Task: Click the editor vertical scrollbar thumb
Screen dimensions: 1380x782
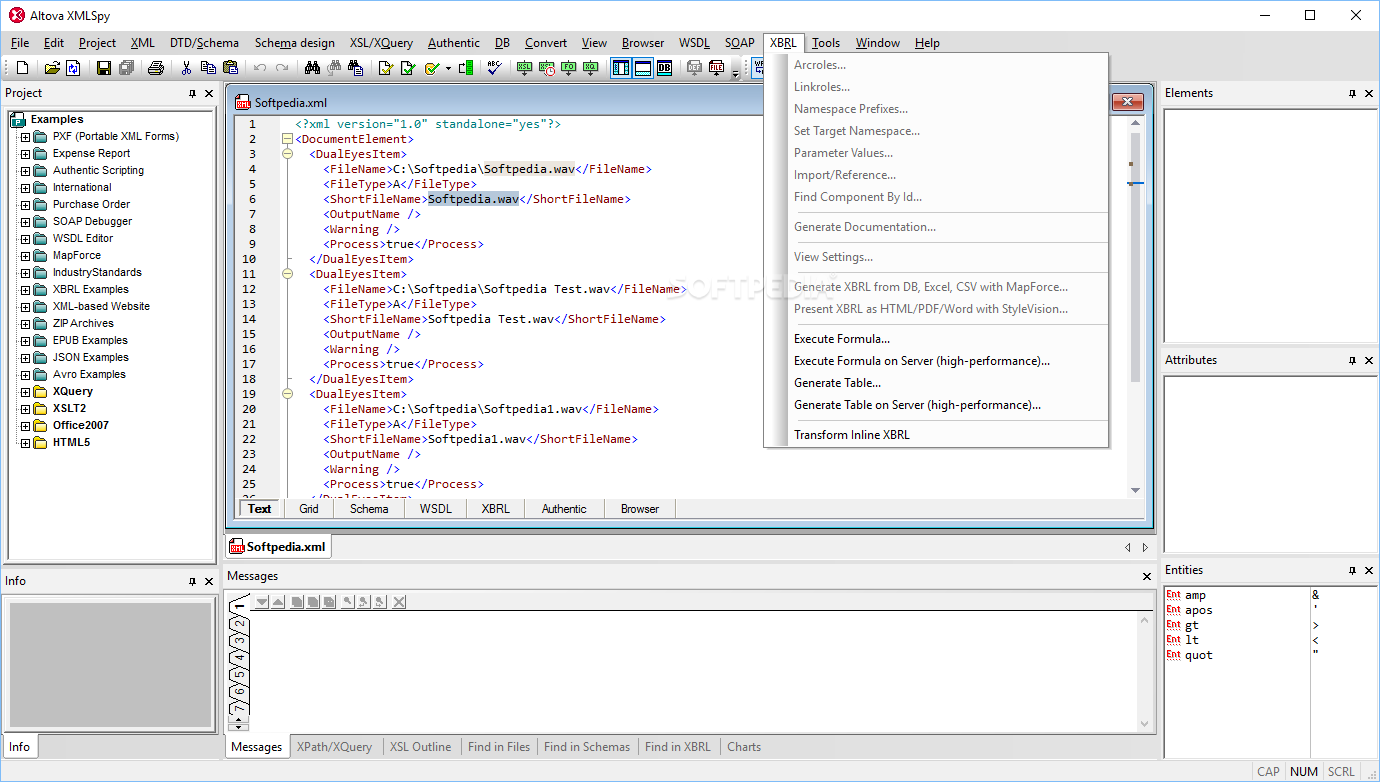Action: click(1135, 255)
